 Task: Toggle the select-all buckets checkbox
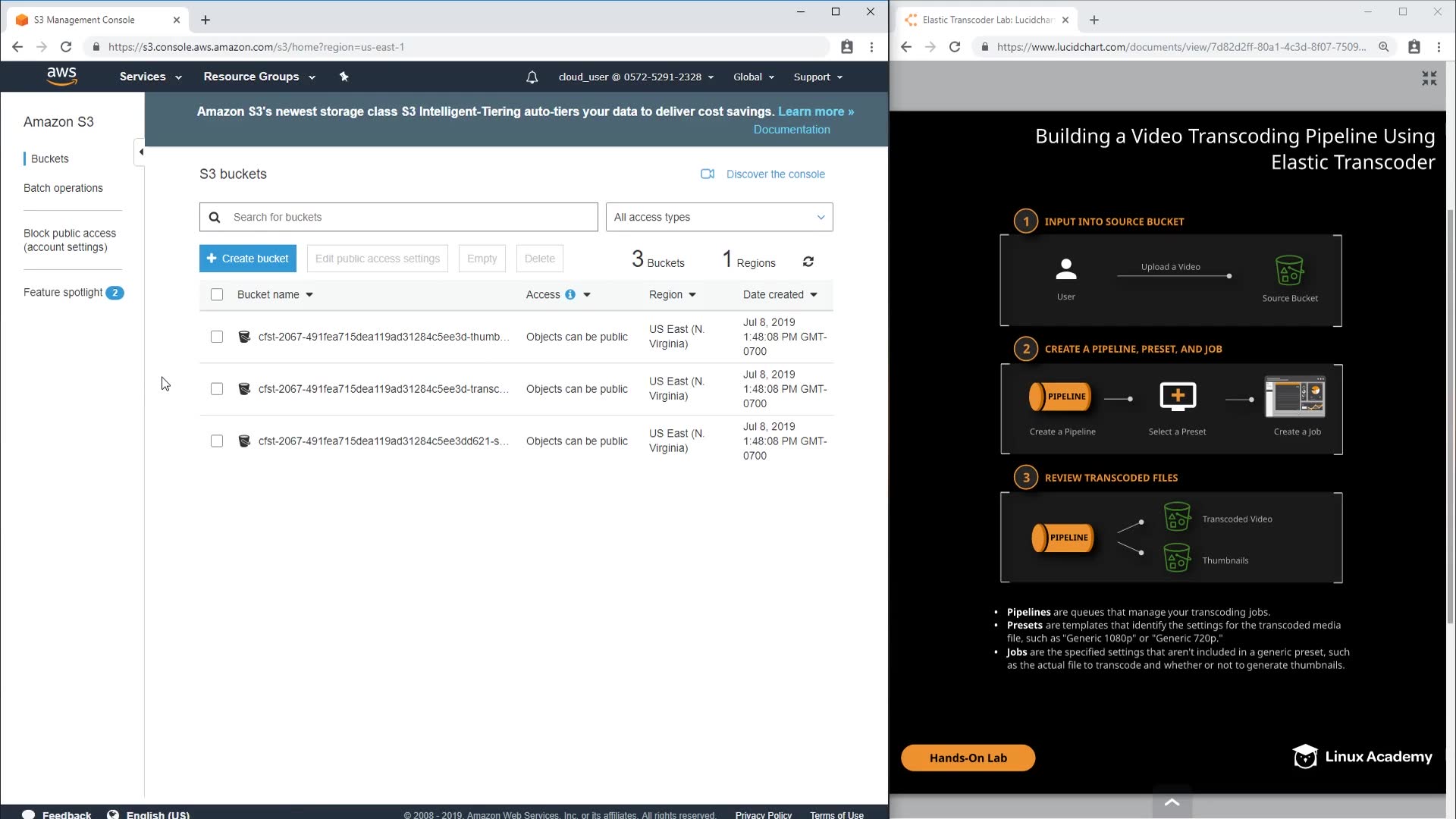tap(217, 294)
